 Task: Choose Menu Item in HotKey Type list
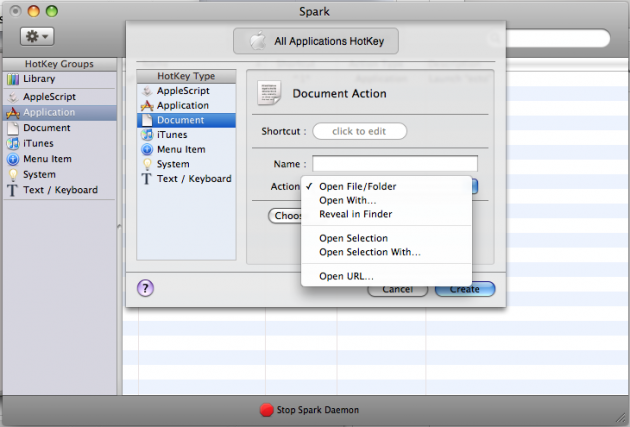186,149
